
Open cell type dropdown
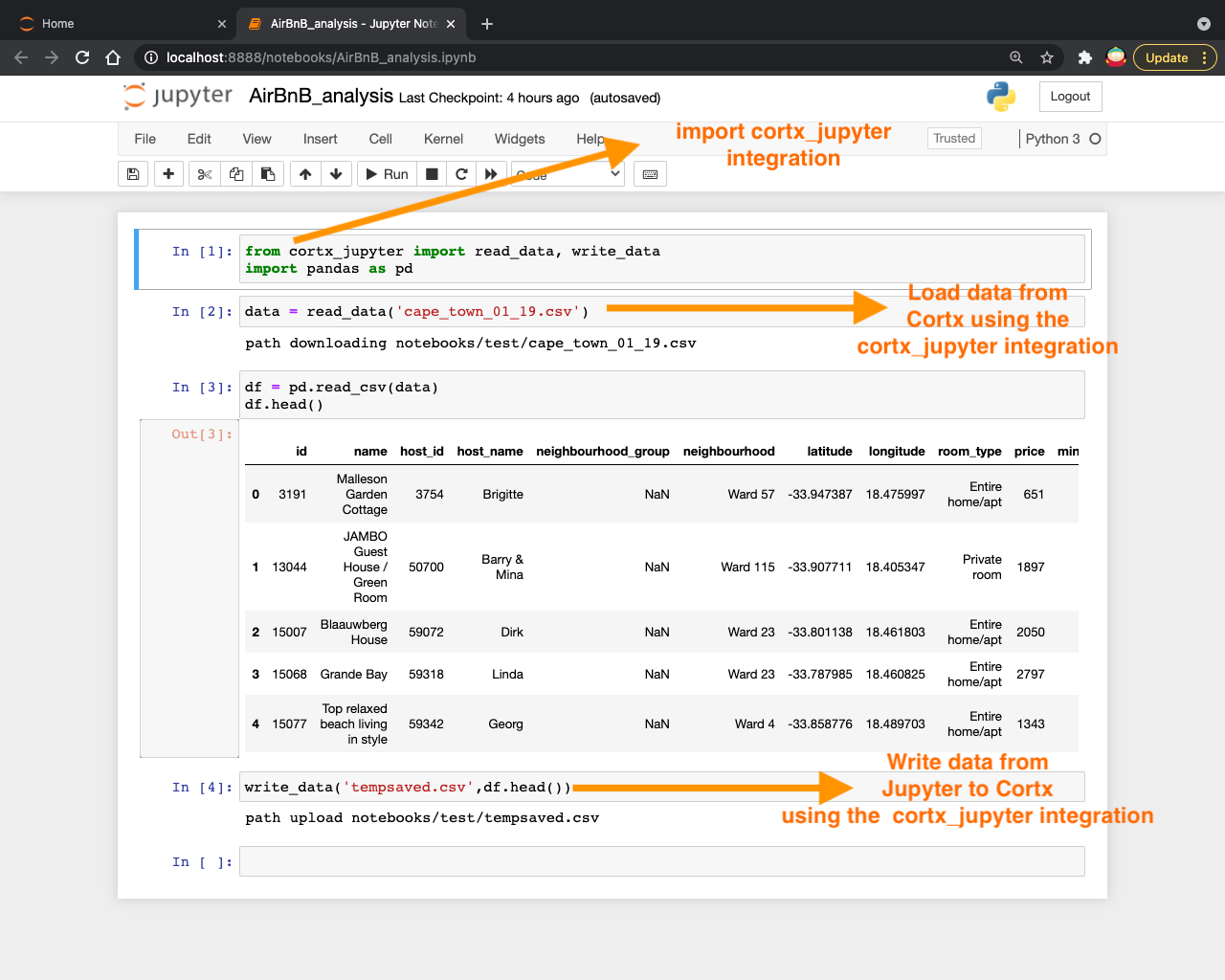point(568,174)
